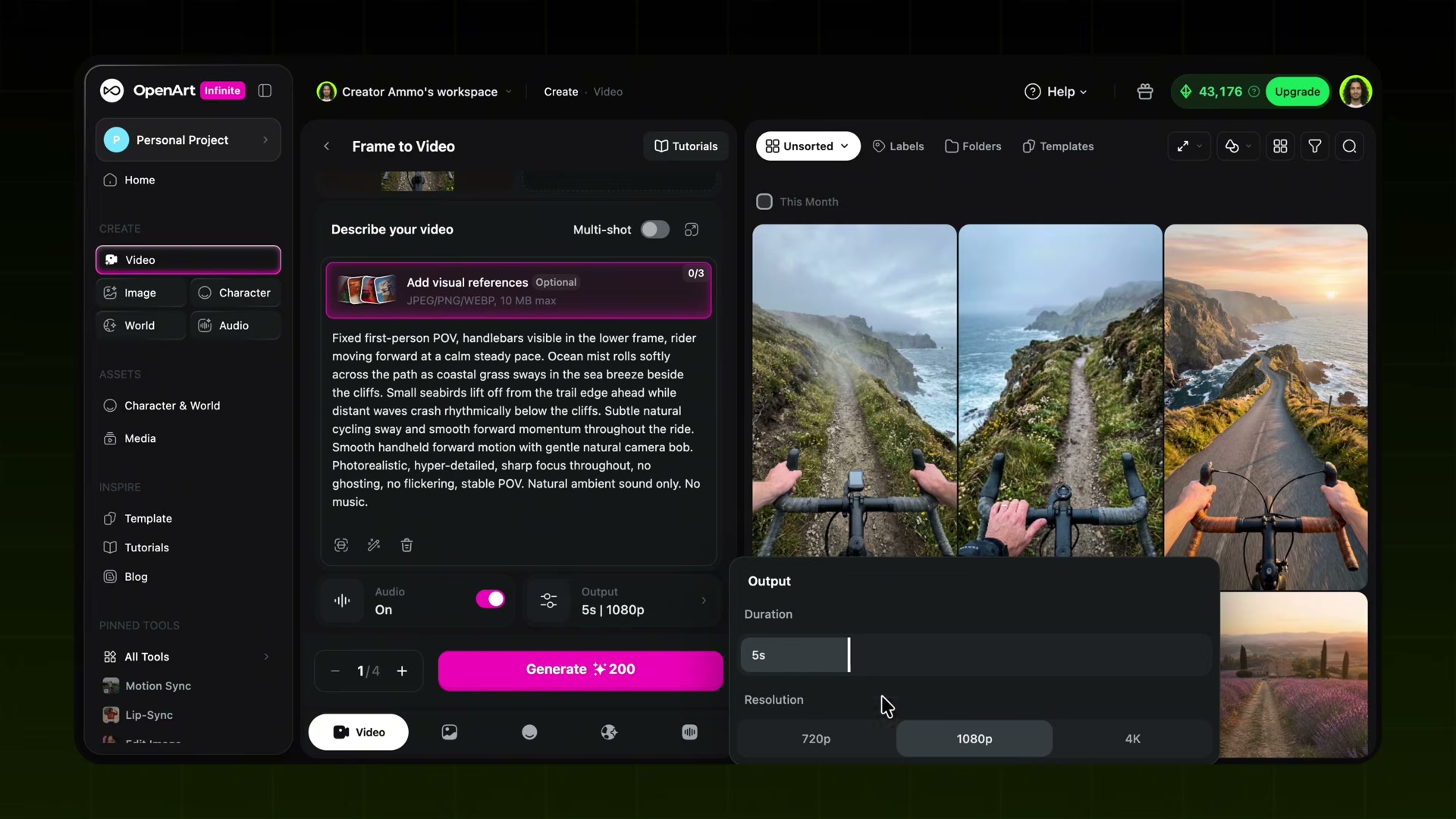Image resolution: width=1456 pixels, height=819 pixels.
Task: Select Audio in the Create section
Action: [235, 325]
